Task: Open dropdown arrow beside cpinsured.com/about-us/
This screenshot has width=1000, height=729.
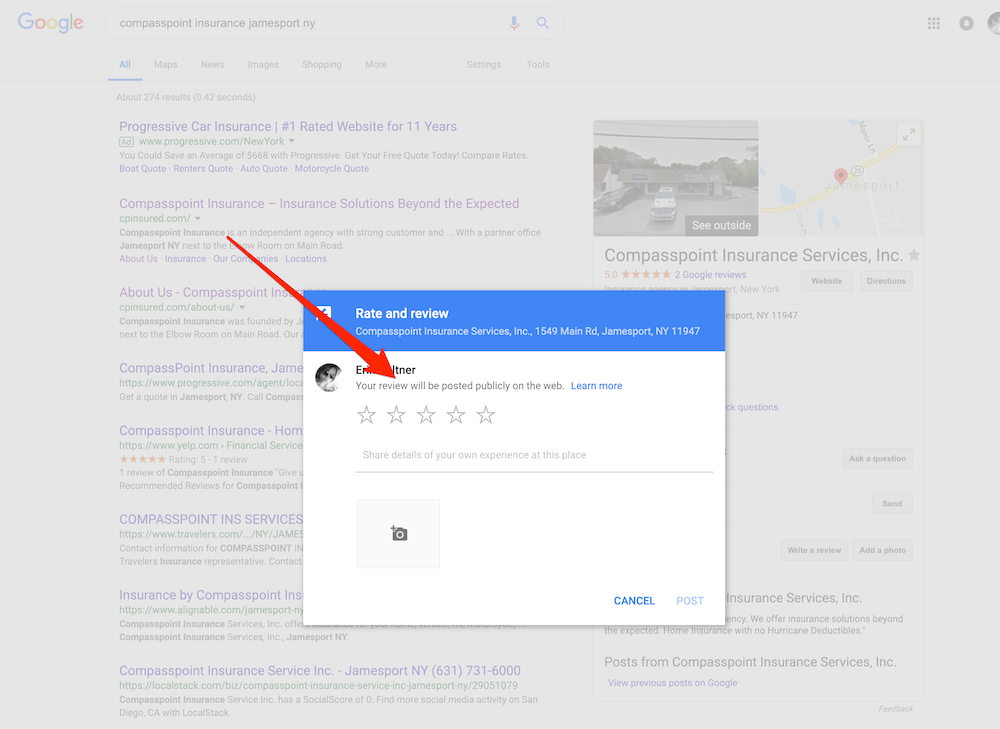Action: (242, 307)
